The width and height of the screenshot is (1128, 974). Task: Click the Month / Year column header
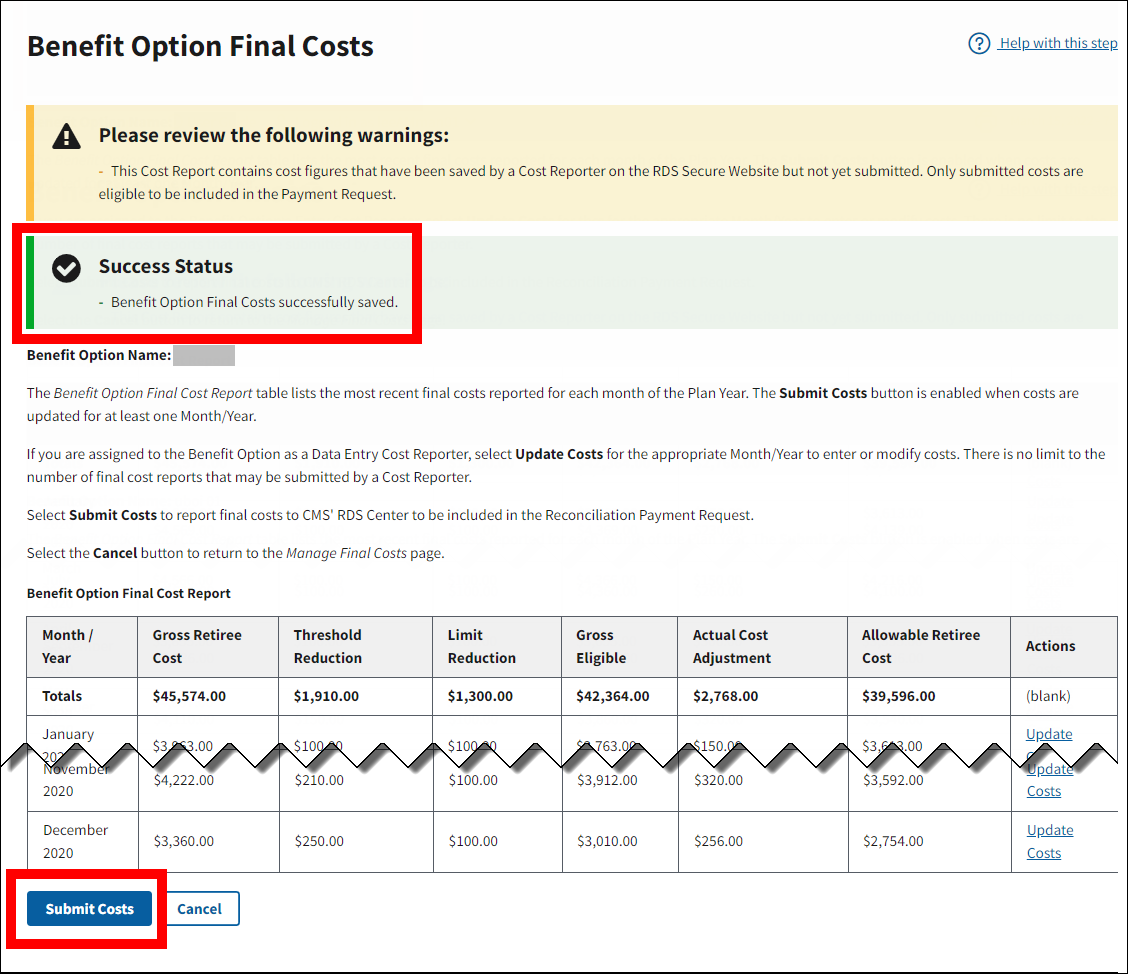pyautogui.click(x=68, y=646)
